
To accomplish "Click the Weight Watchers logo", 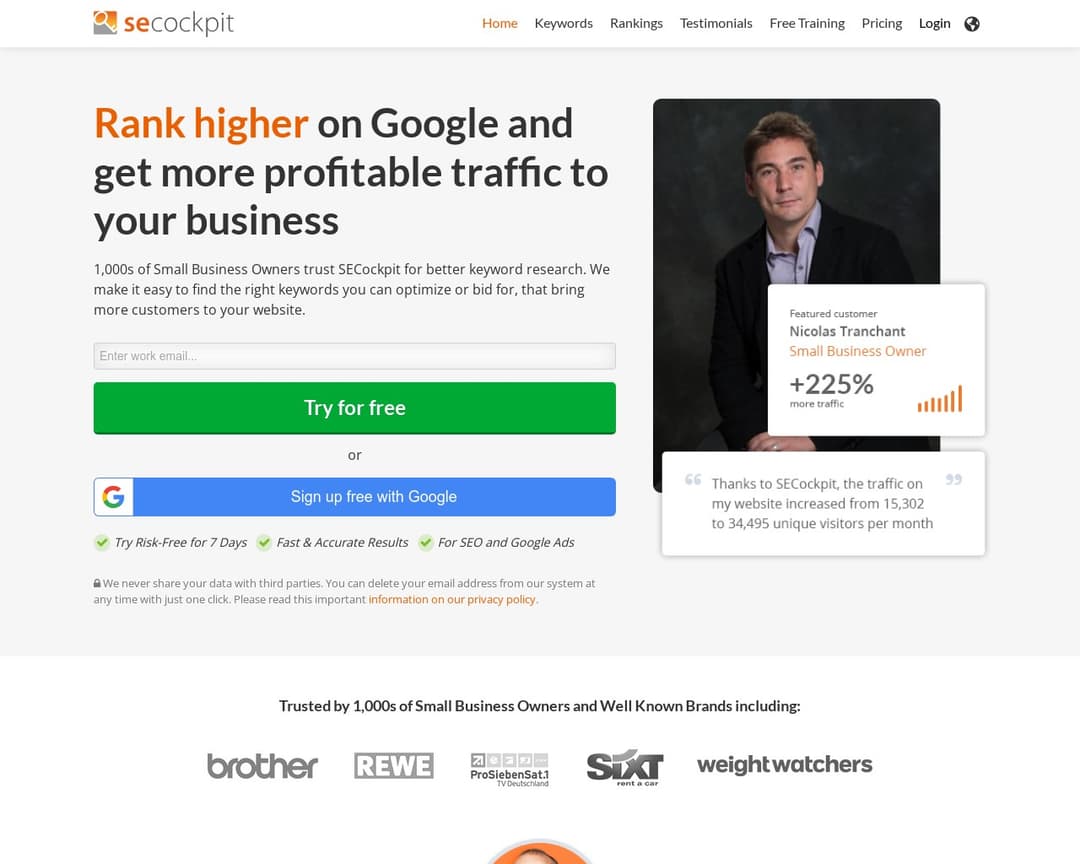I will (785, 764).
